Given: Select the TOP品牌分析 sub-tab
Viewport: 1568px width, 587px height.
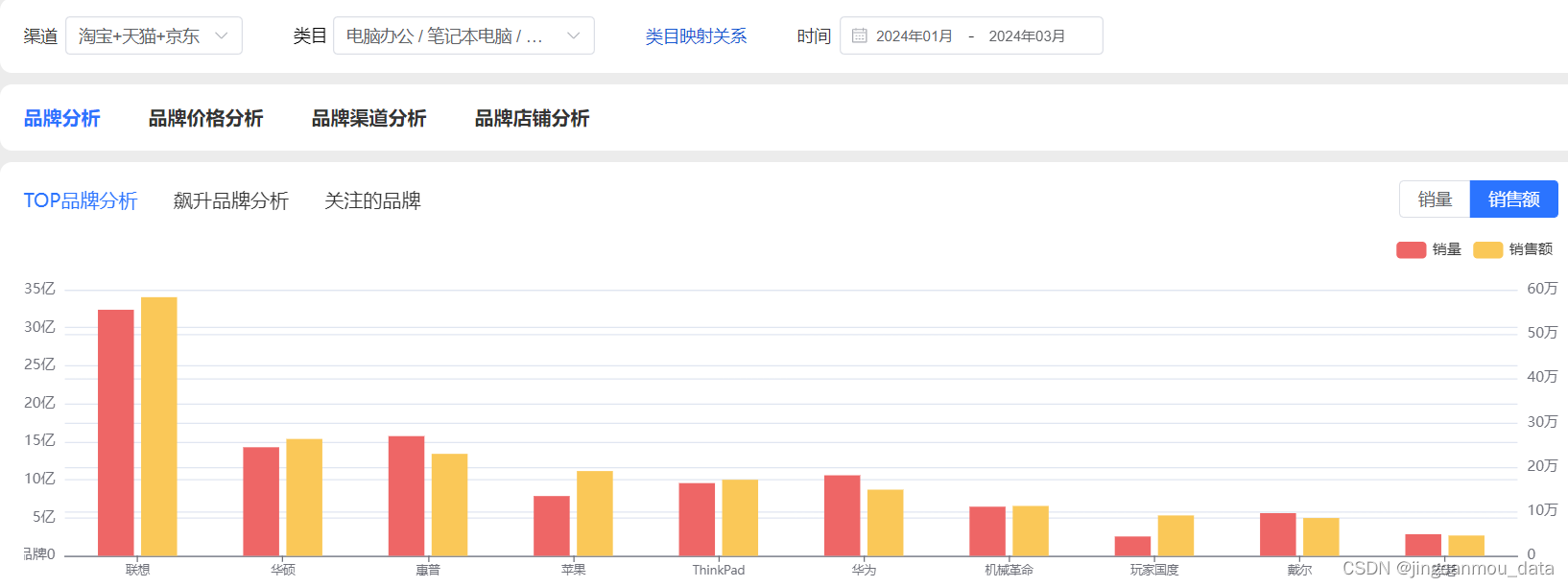Looking at the screenshot, I should click(x=81, y=200).
